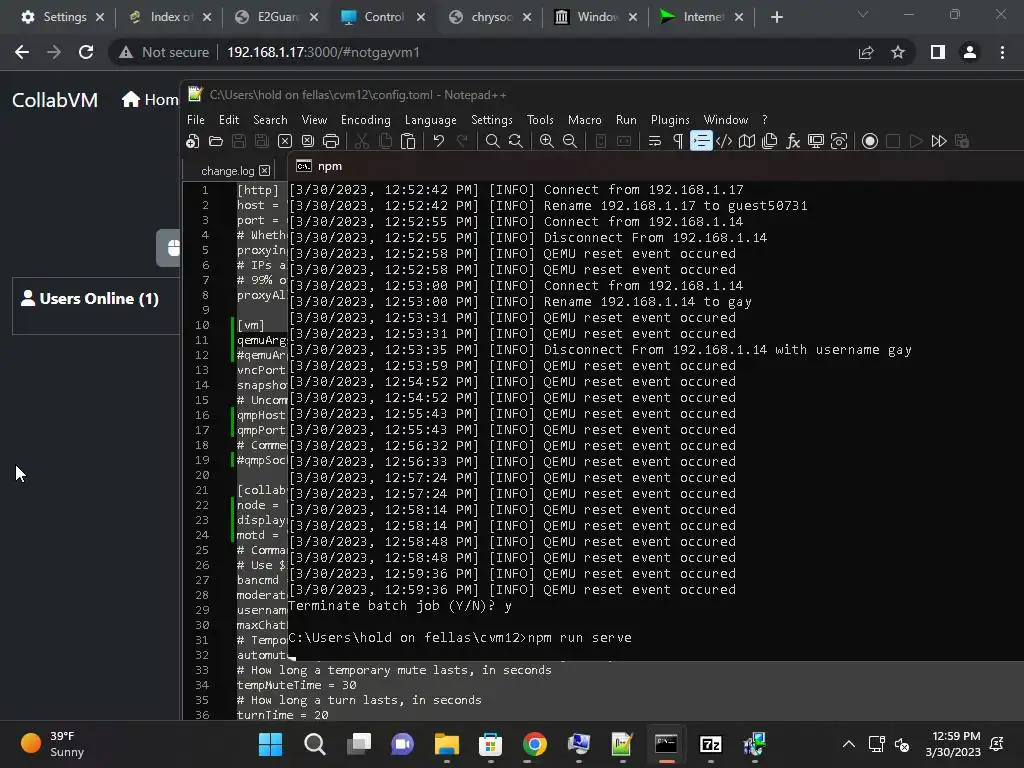Click the Home link in CollabVM navbar
This screenshot has width=1024, height=768.
(150, 100)
